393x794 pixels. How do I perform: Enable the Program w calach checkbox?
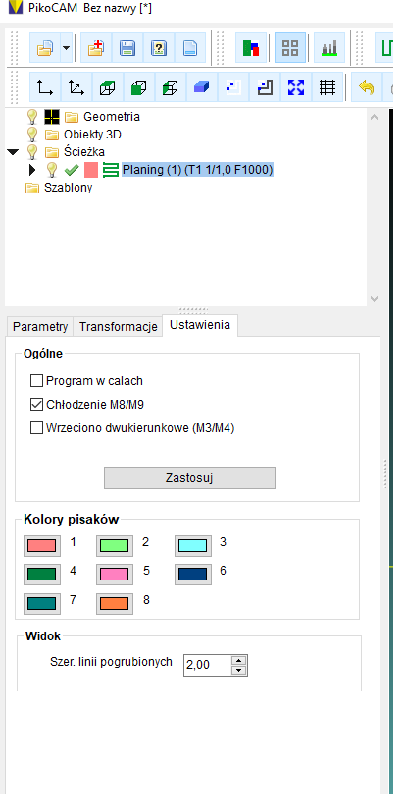click(x=36, y=380)
